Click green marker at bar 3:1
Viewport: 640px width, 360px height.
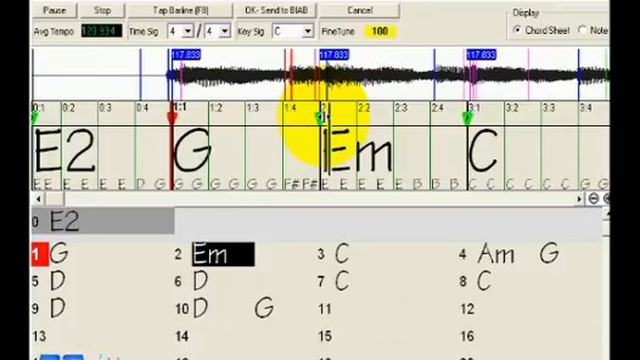pyautogui.click(x=467, y=118)
